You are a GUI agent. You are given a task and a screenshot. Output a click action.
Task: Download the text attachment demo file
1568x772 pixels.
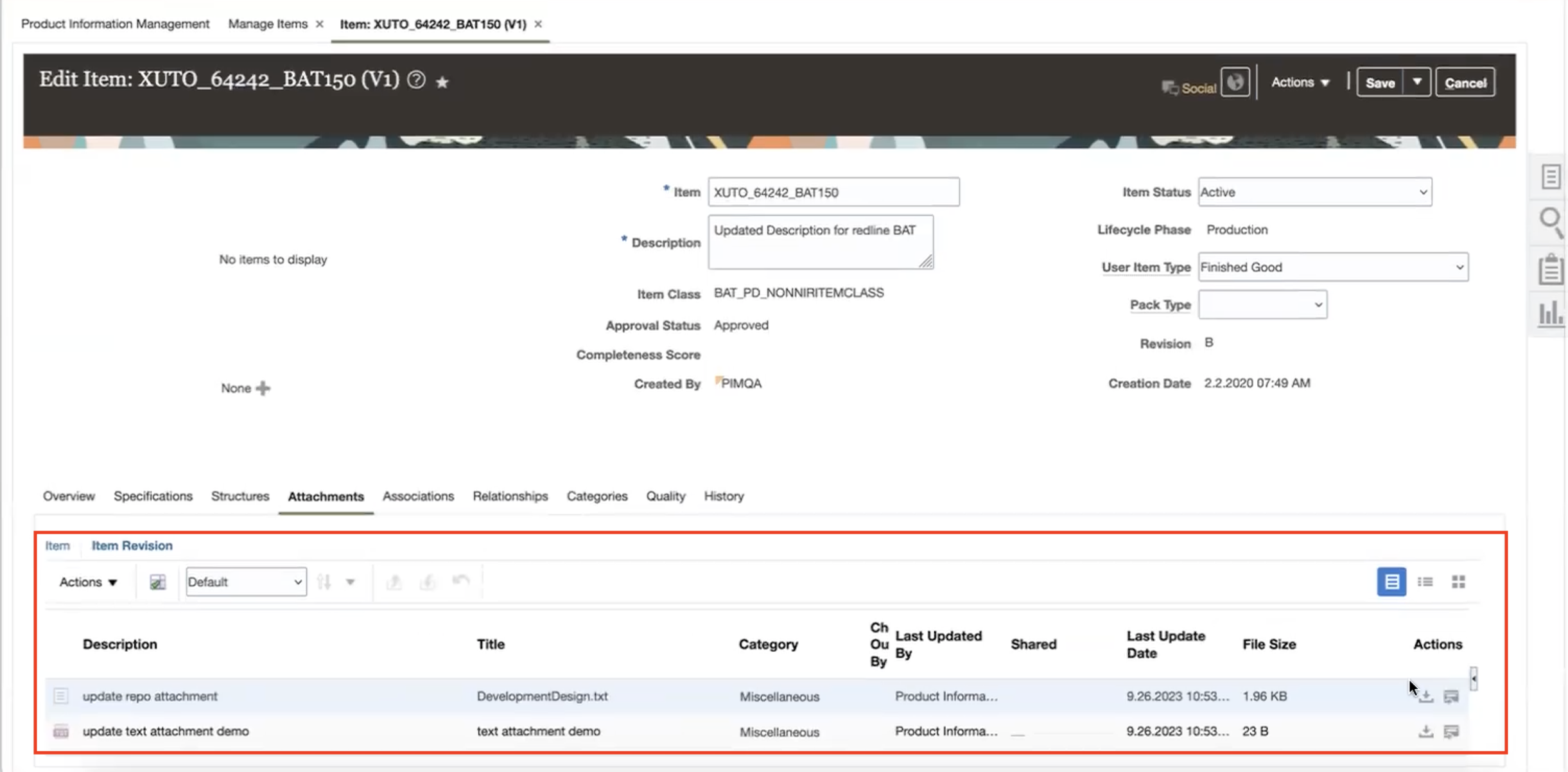(x=1425, y=732)
